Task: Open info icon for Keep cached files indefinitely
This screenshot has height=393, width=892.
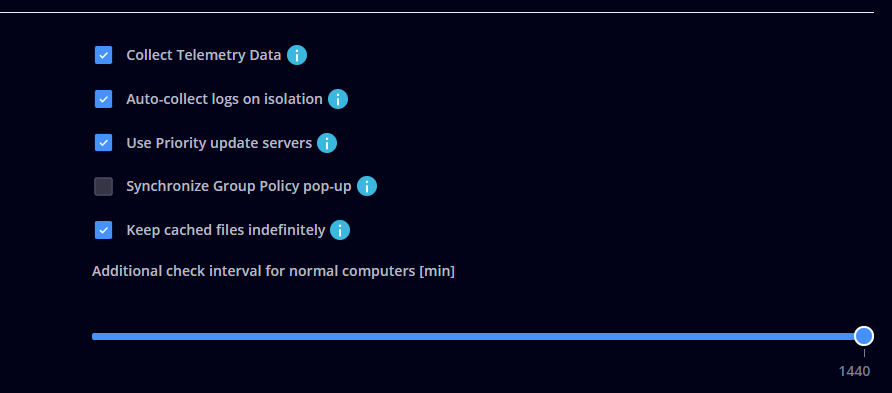Action: point(340,230)
